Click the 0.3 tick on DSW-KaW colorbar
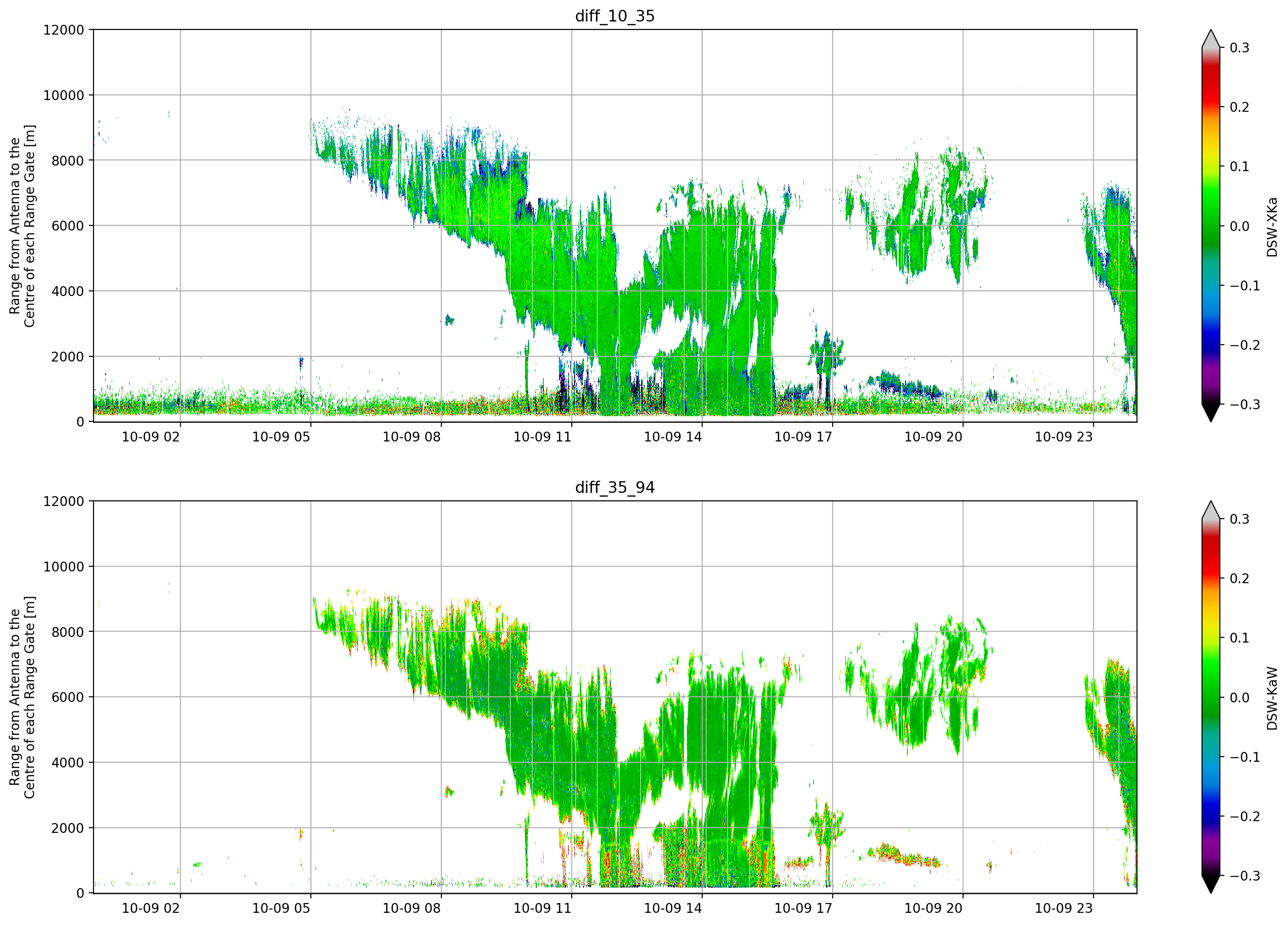This screenshot has height=925, width=1288. coord(1240,519)
